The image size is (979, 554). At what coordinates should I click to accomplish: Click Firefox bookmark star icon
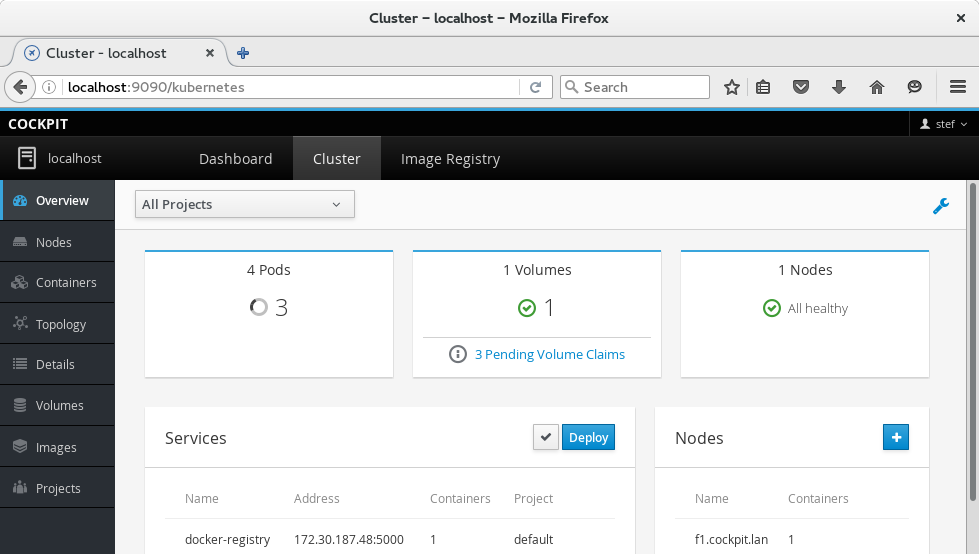pos(731,87)
